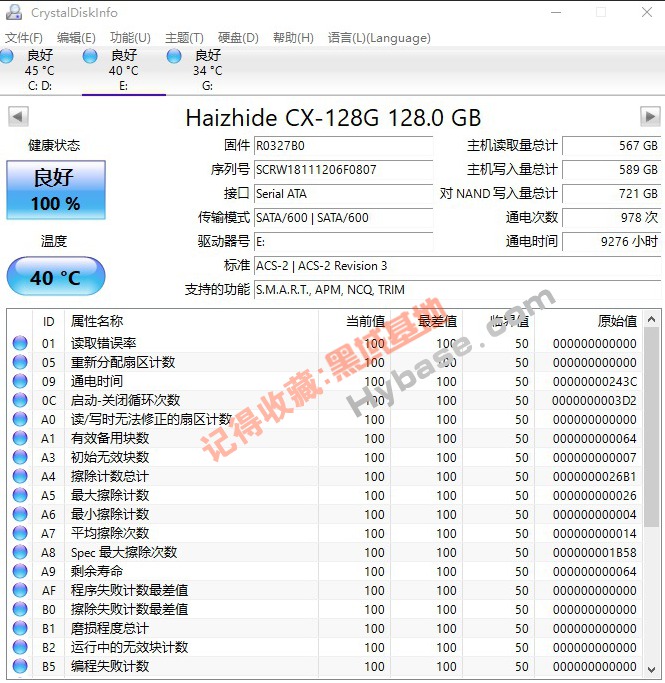665x683 pixels.
Task: Click the status dot for row 09
Action: click(20, 381)
